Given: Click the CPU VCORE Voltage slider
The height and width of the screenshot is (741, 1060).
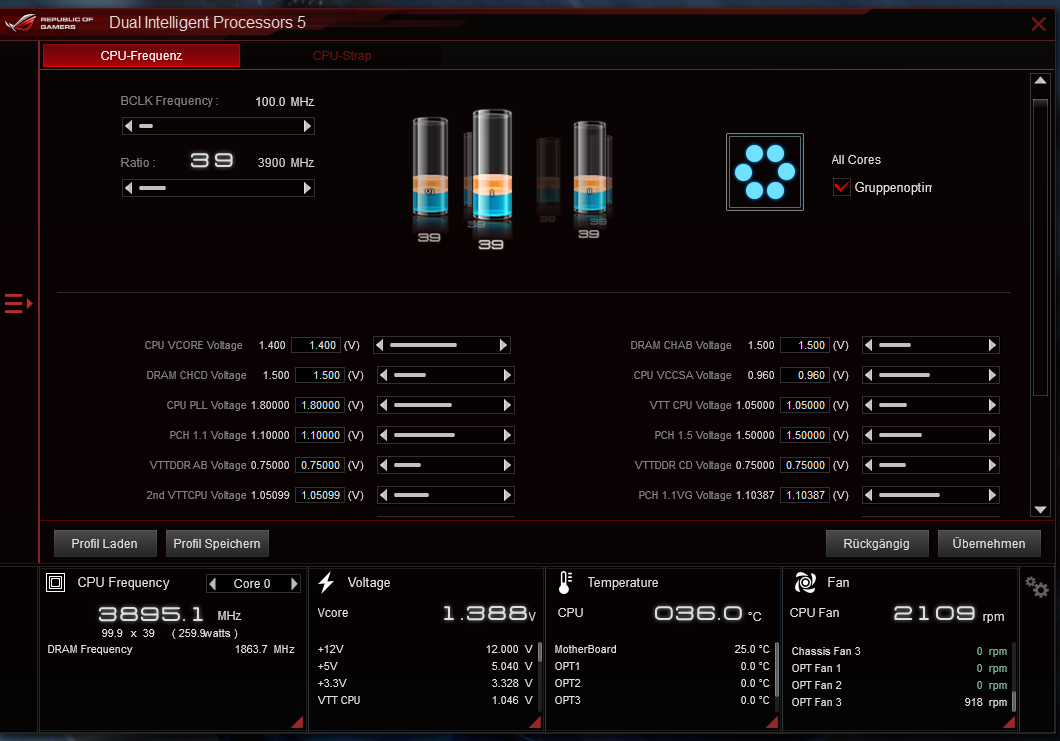Looking at the screenshot, I should pos(441,345).
